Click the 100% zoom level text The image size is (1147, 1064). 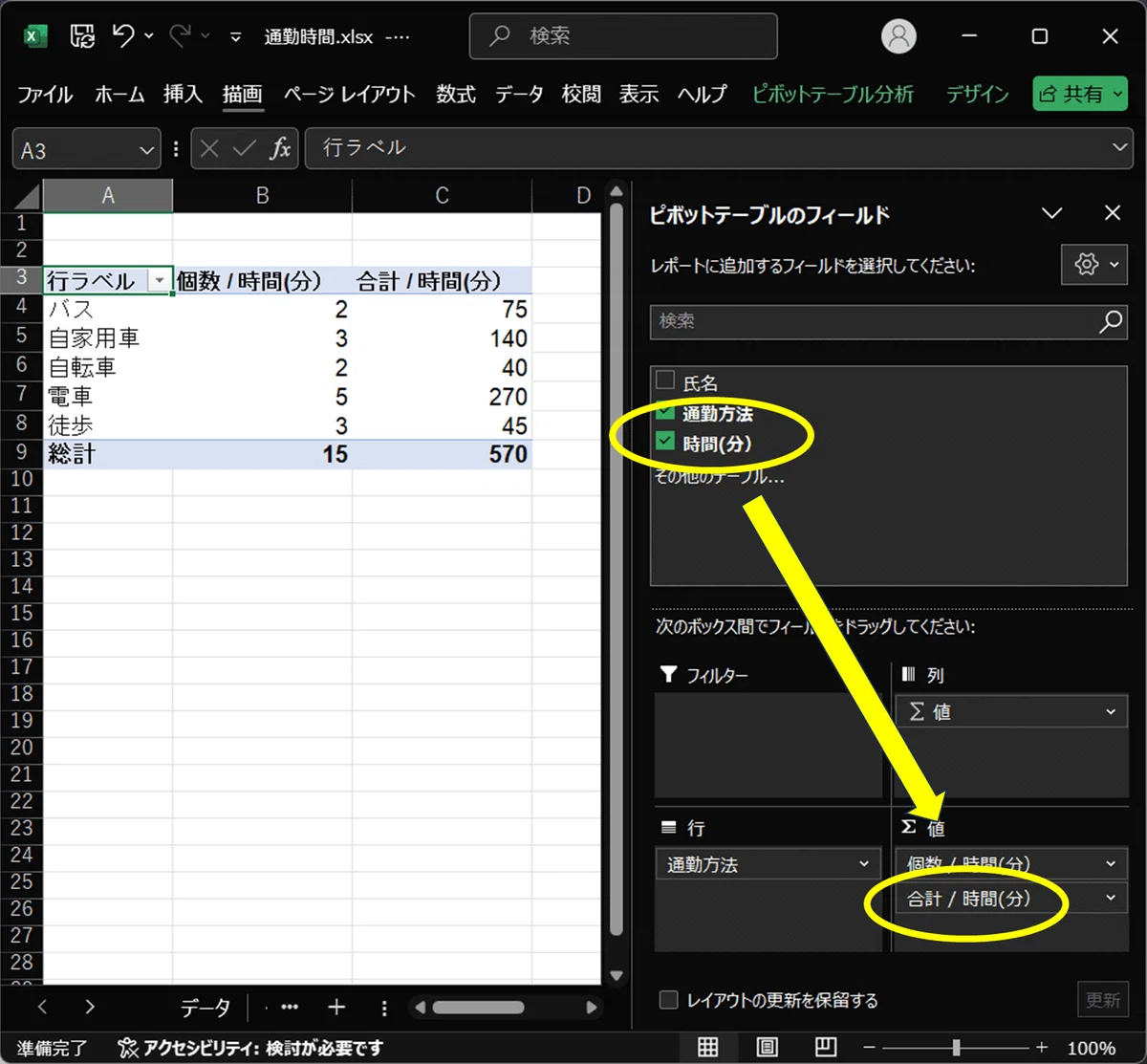tap(1091, 1048)
